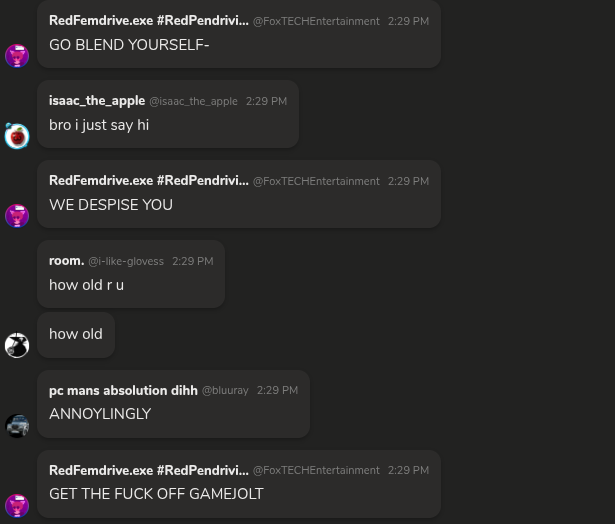Click RedFemdrive.exe name above GO BLEND YOURSELF
Screen dimensions: 615x524
149,20
